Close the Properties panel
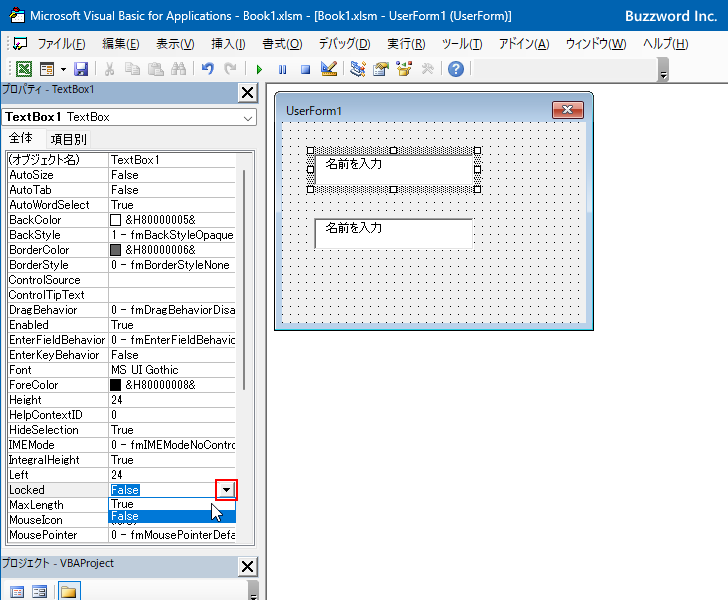 (247, 92)
